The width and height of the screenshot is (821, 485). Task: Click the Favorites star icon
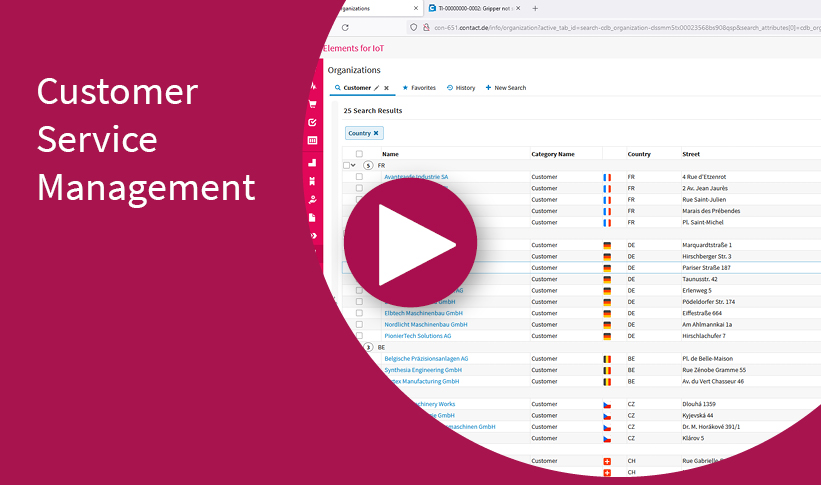405,88
